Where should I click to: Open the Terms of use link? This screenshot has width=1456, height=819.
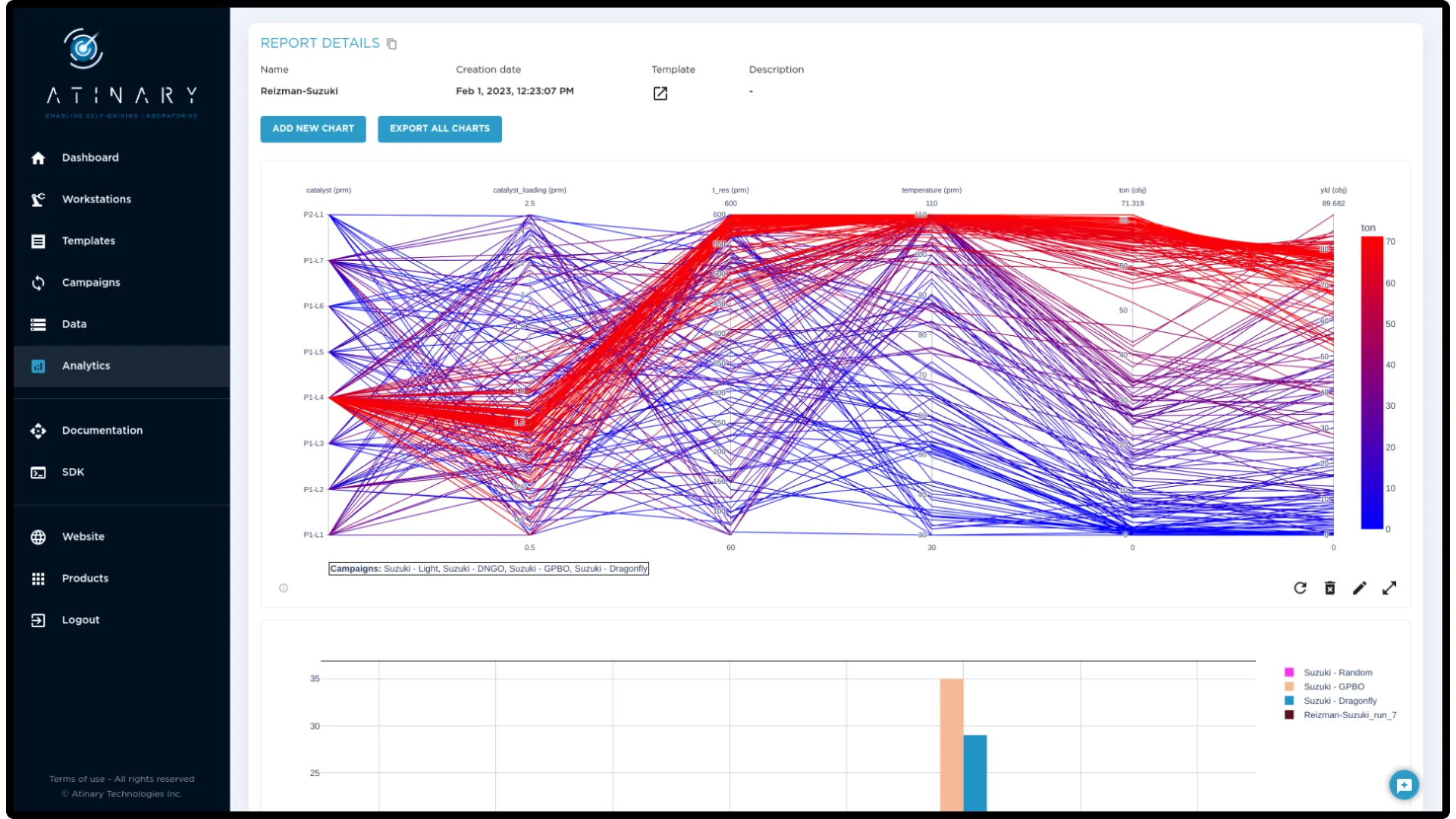[x=77, y=778]
